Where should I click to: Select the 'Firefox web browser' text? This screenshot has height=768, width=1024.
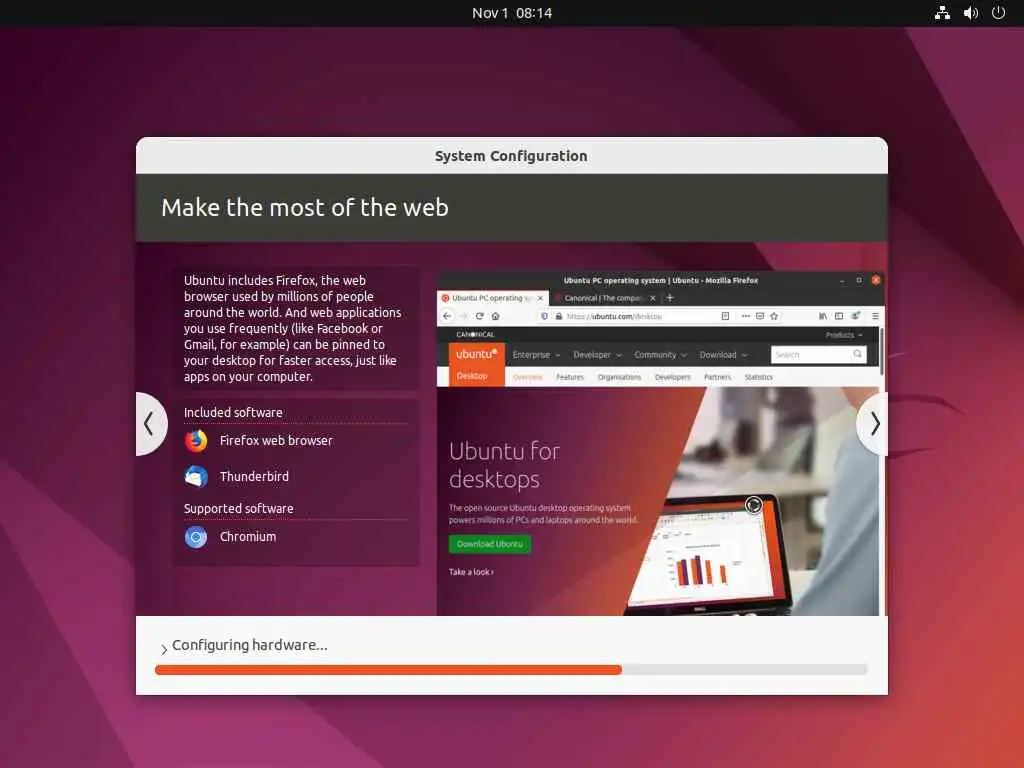click(276, 441)
